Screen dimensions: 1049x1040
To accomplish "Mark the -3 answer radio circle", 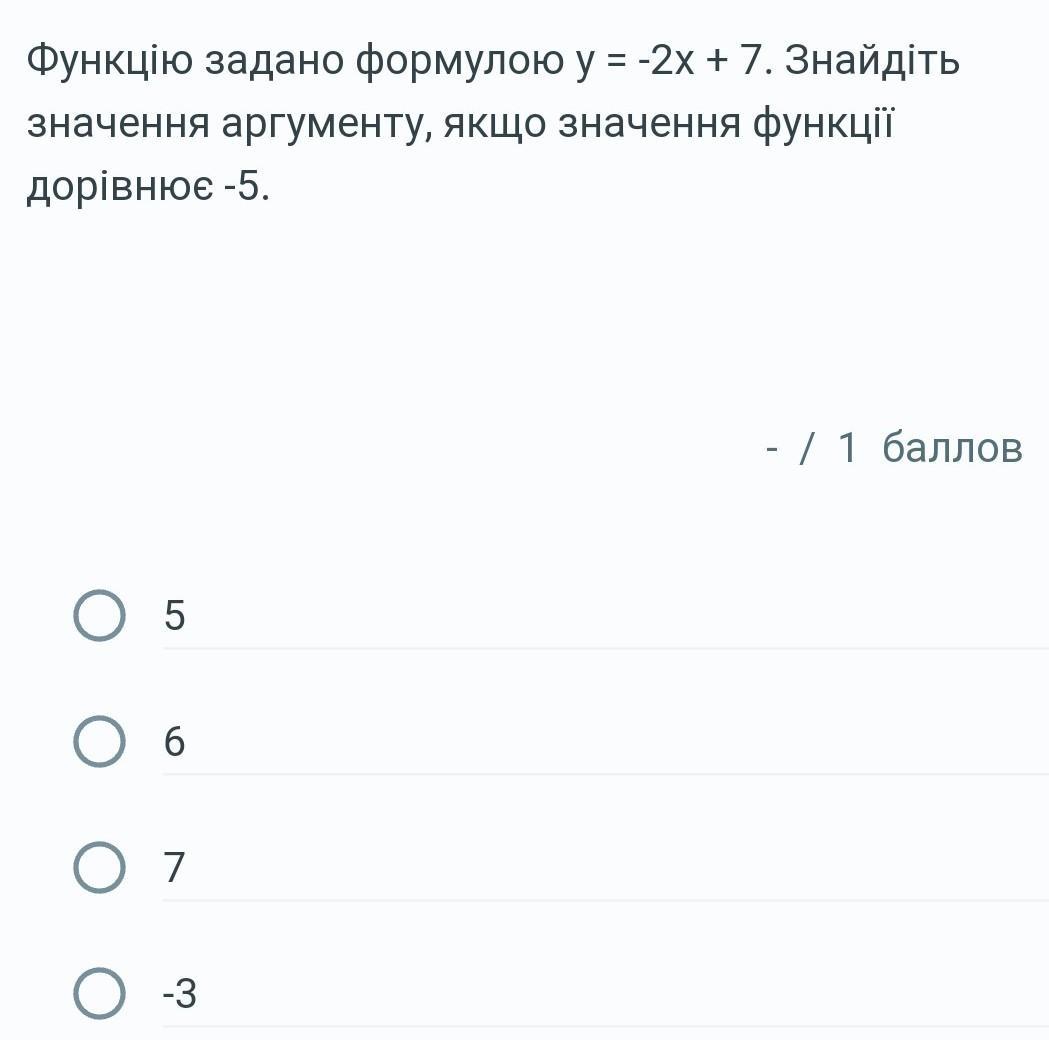I will point(100,993).
